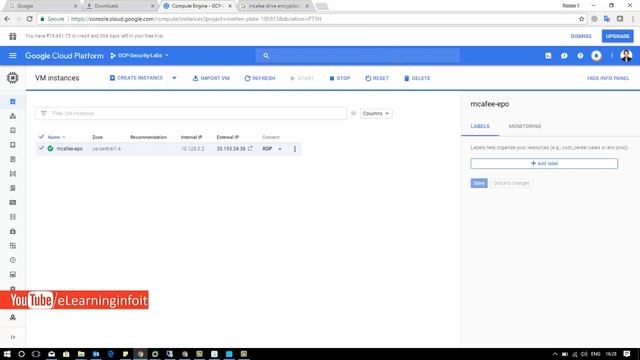Save label changes
Screen dimensions: 640x360
tap(479, 183)
